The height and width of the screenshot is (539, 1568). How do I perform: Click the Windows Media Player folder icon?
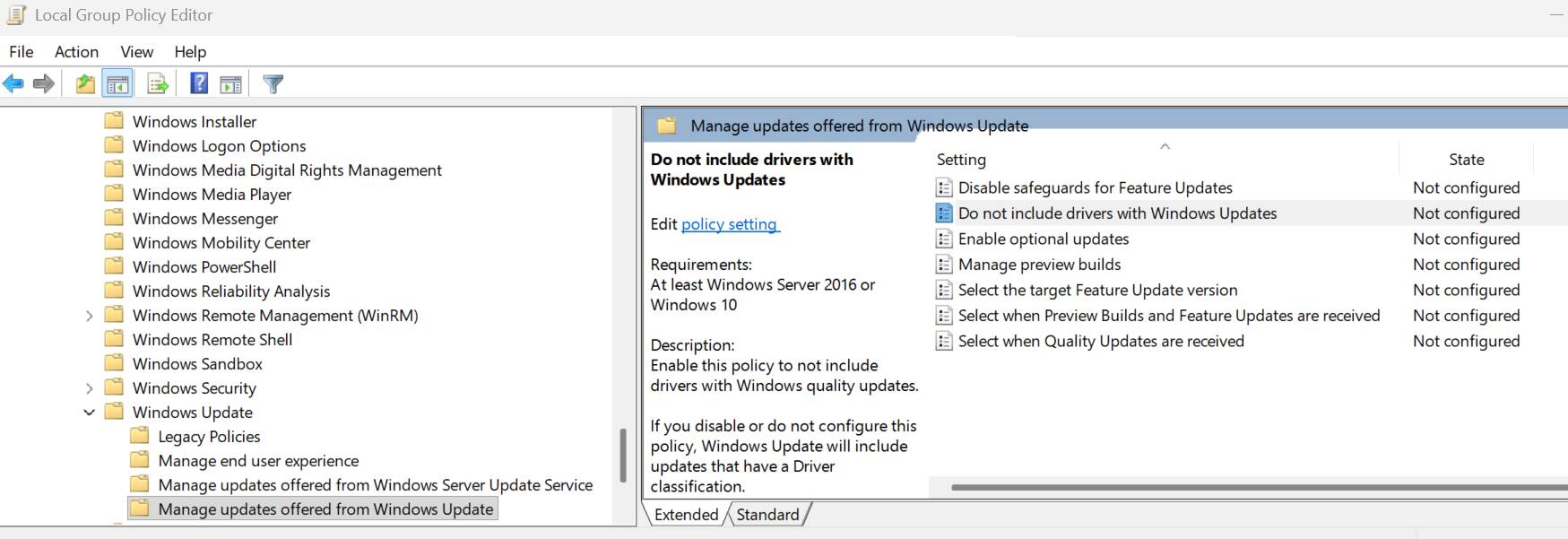click(114, 194)
